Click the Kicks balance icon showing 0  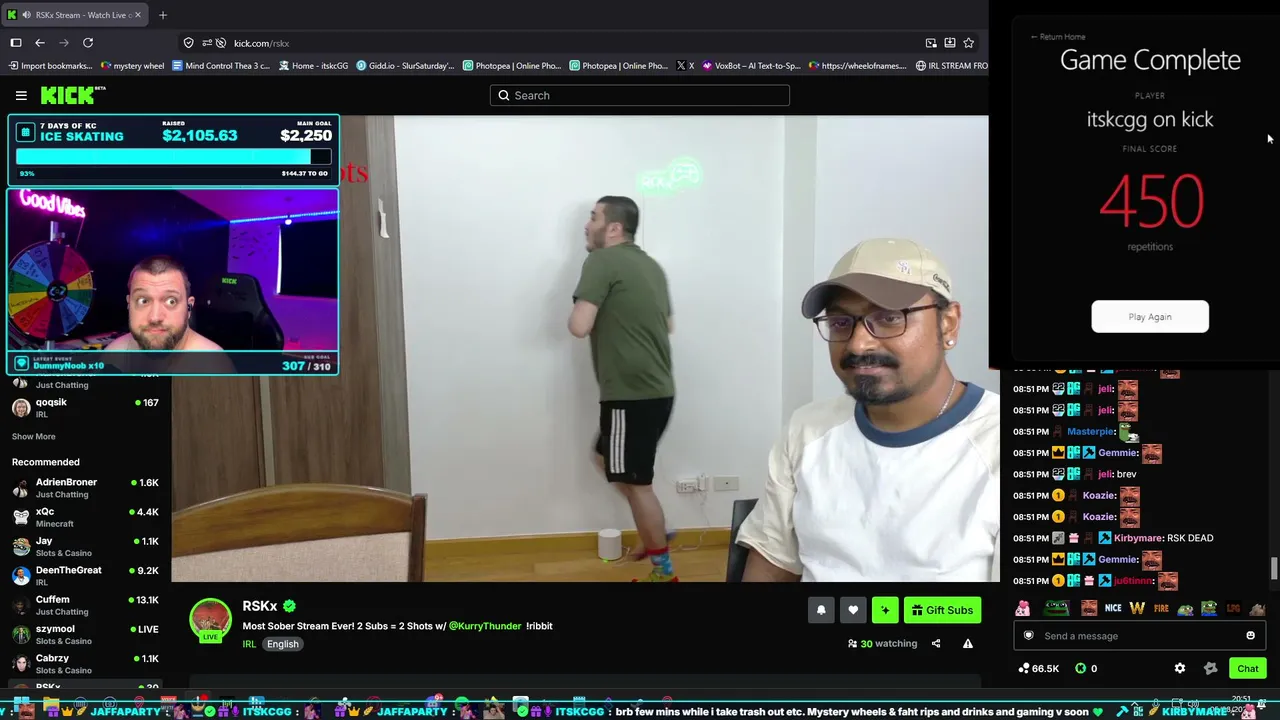[1080, 668]
